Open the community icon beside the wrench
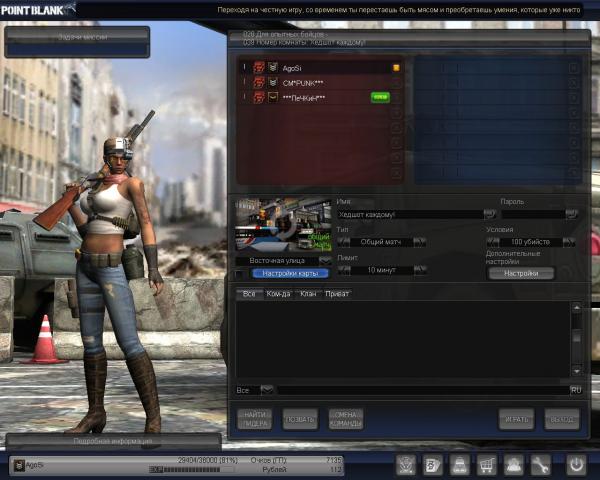Image resolution: width=600 pixels, height=480 pixels. 513,464
